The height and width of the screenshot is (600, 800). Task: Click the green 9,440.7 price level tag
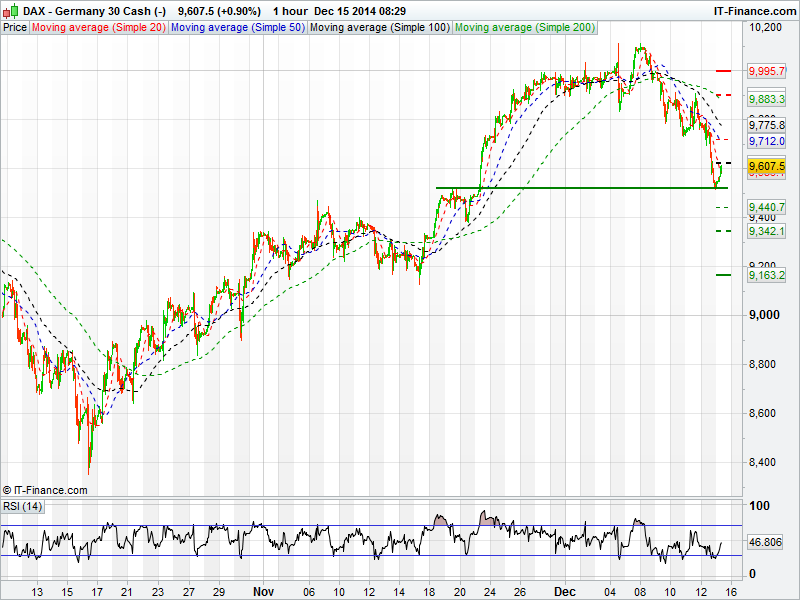tap(766, 206)
